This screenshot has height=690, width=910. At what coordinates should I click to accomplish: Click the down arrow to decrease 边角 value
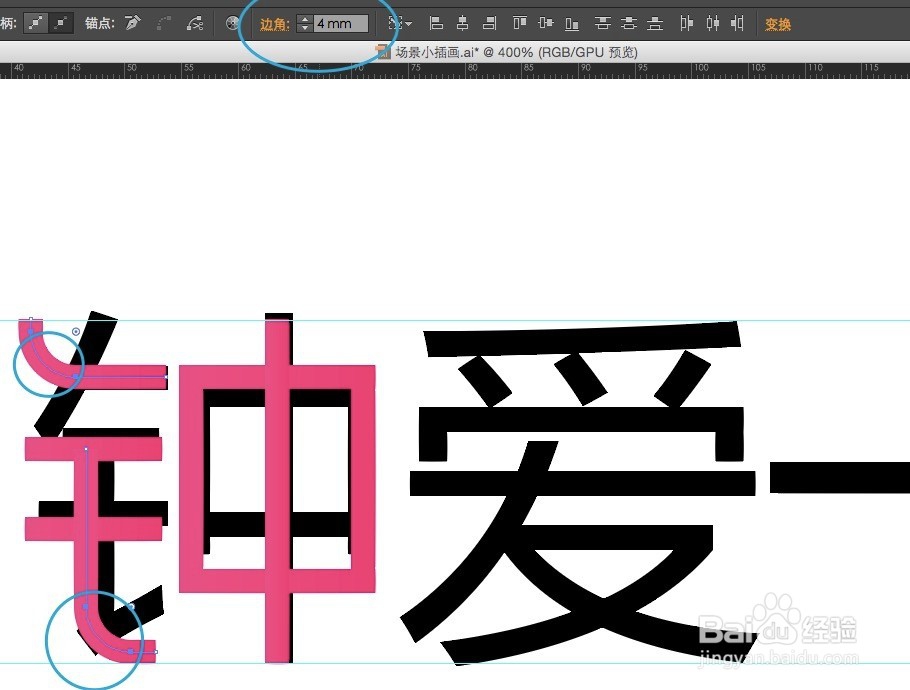307,27
